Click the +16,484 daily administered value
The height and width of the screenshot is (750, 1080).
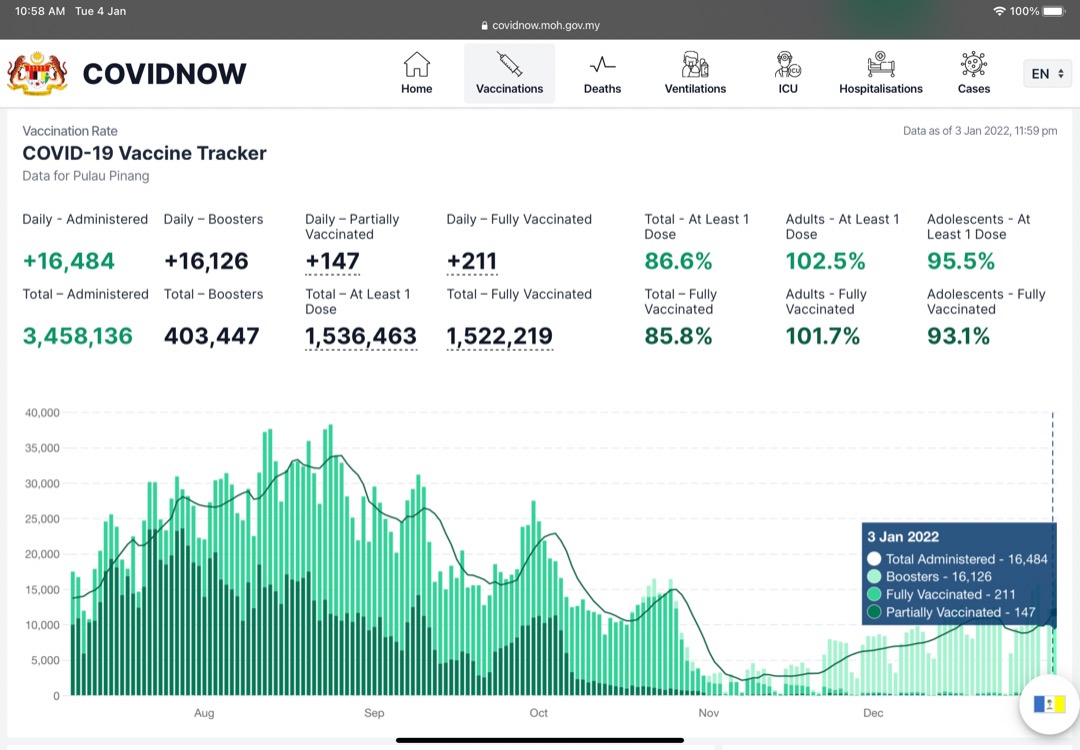(x=69, y=261)
